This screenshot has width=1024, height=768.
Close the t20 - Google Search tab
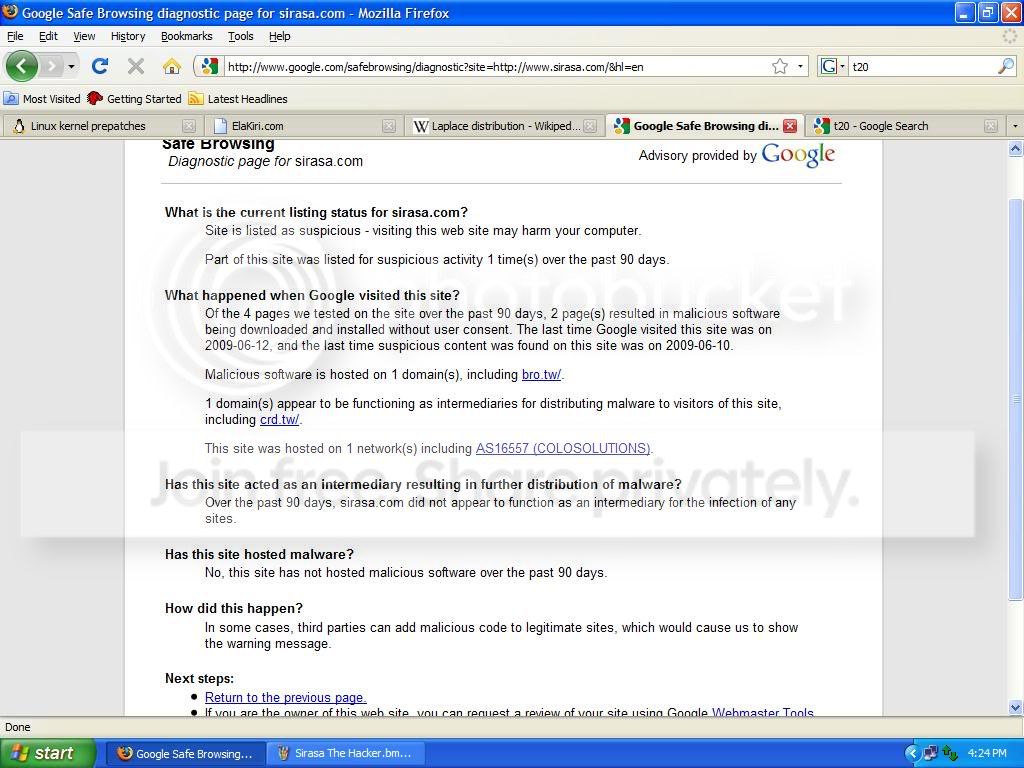991,126
